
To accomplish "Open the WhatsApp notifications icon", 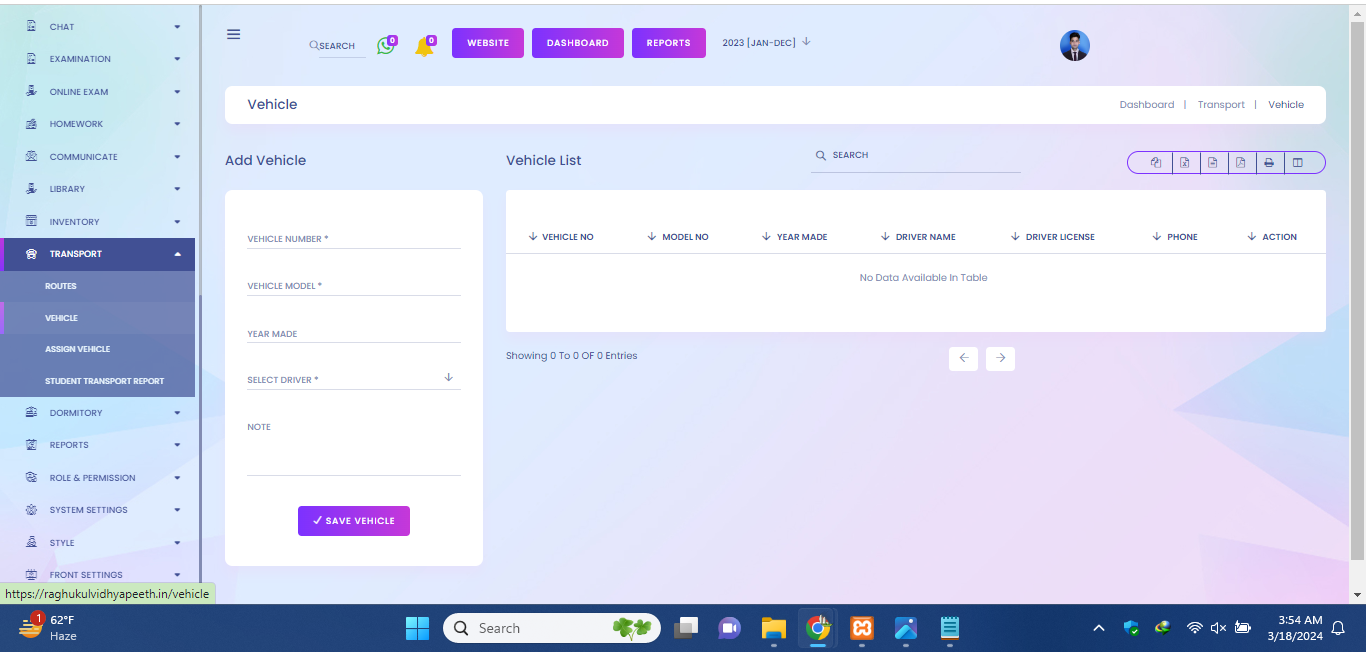I will tap(386, 45).
